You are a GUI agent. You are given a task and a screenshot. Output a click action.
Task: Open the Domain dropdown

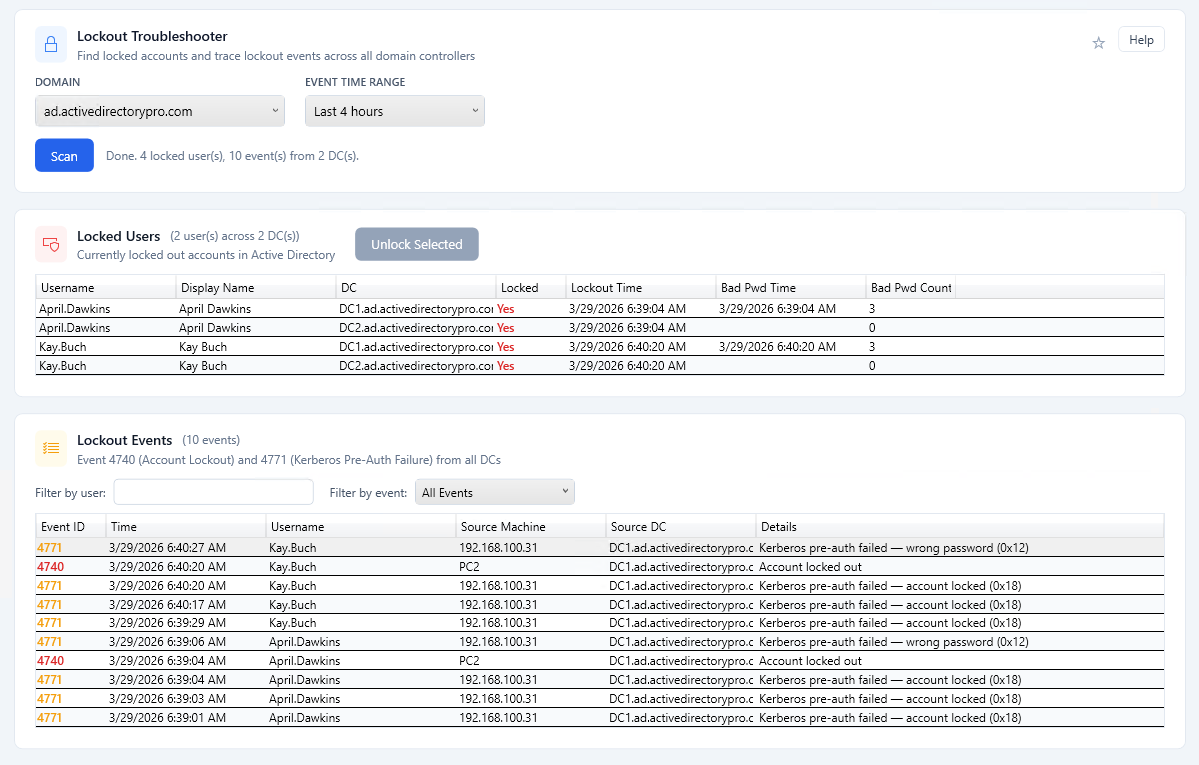click(160, 111)
